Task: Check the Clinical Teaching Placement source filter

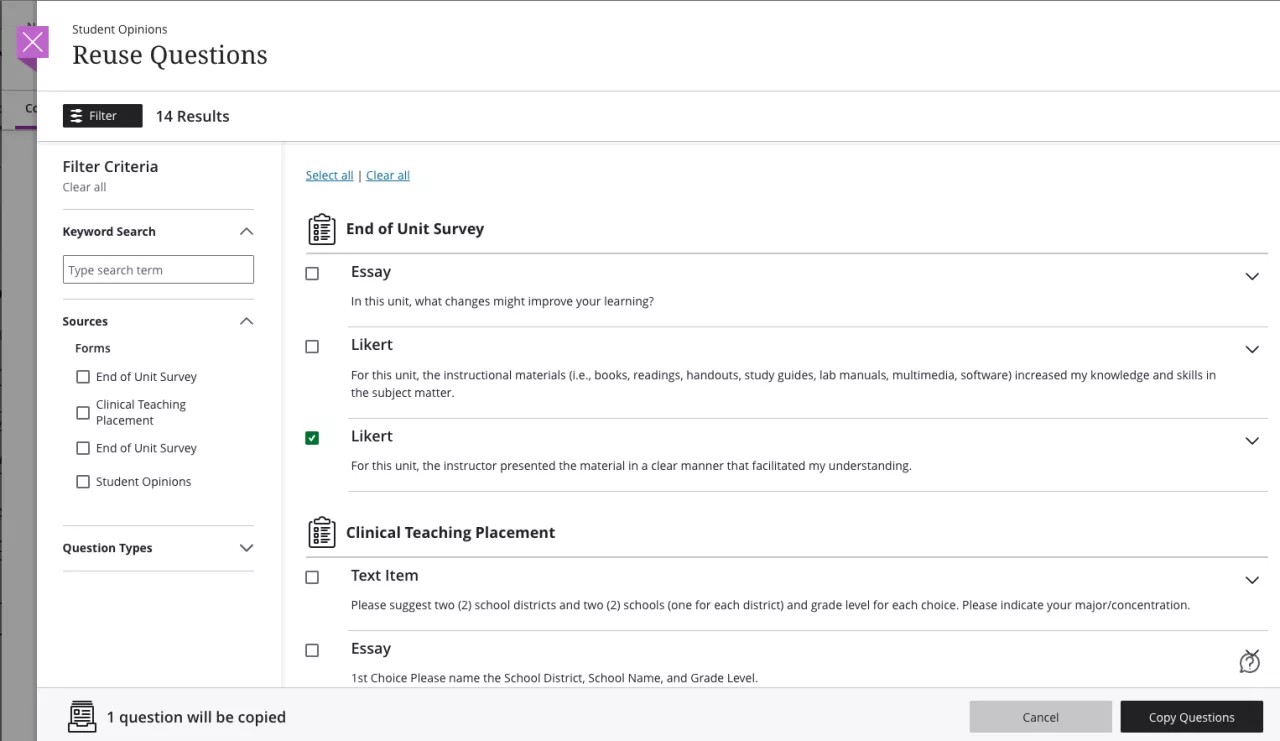Action: pyautogui.click(x=83, y=411)
